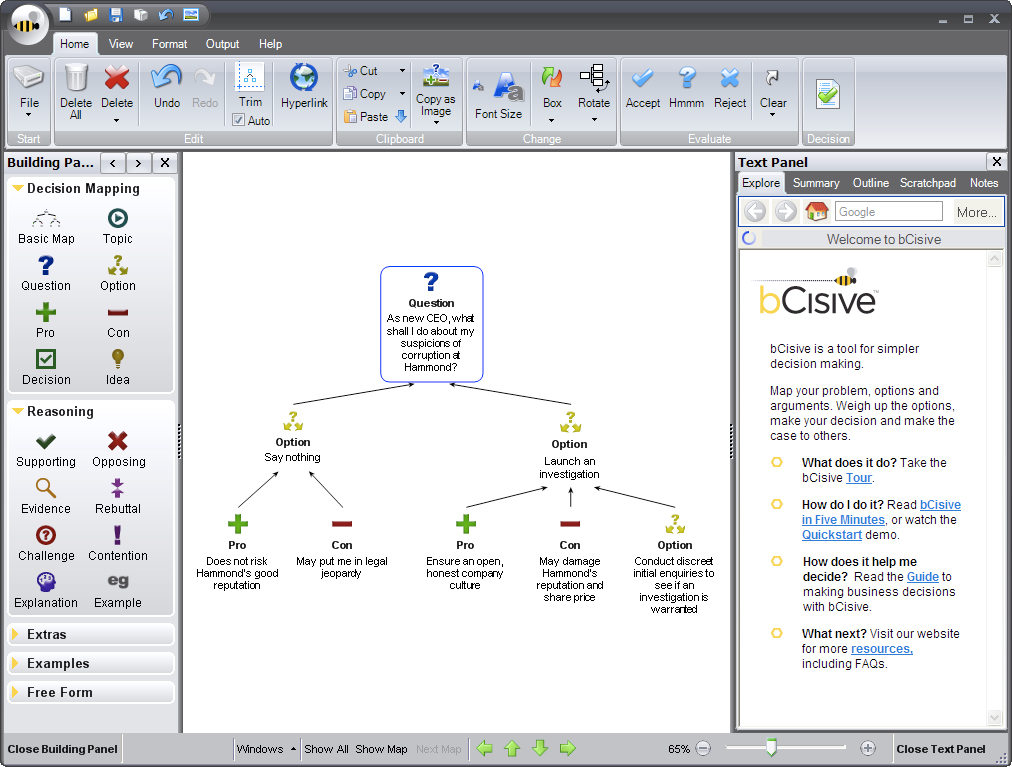The image size is (1012, 767).
Task: Choose the green Pro plus icon in panel
Action: pyautogui.click(x=46, y=312)
